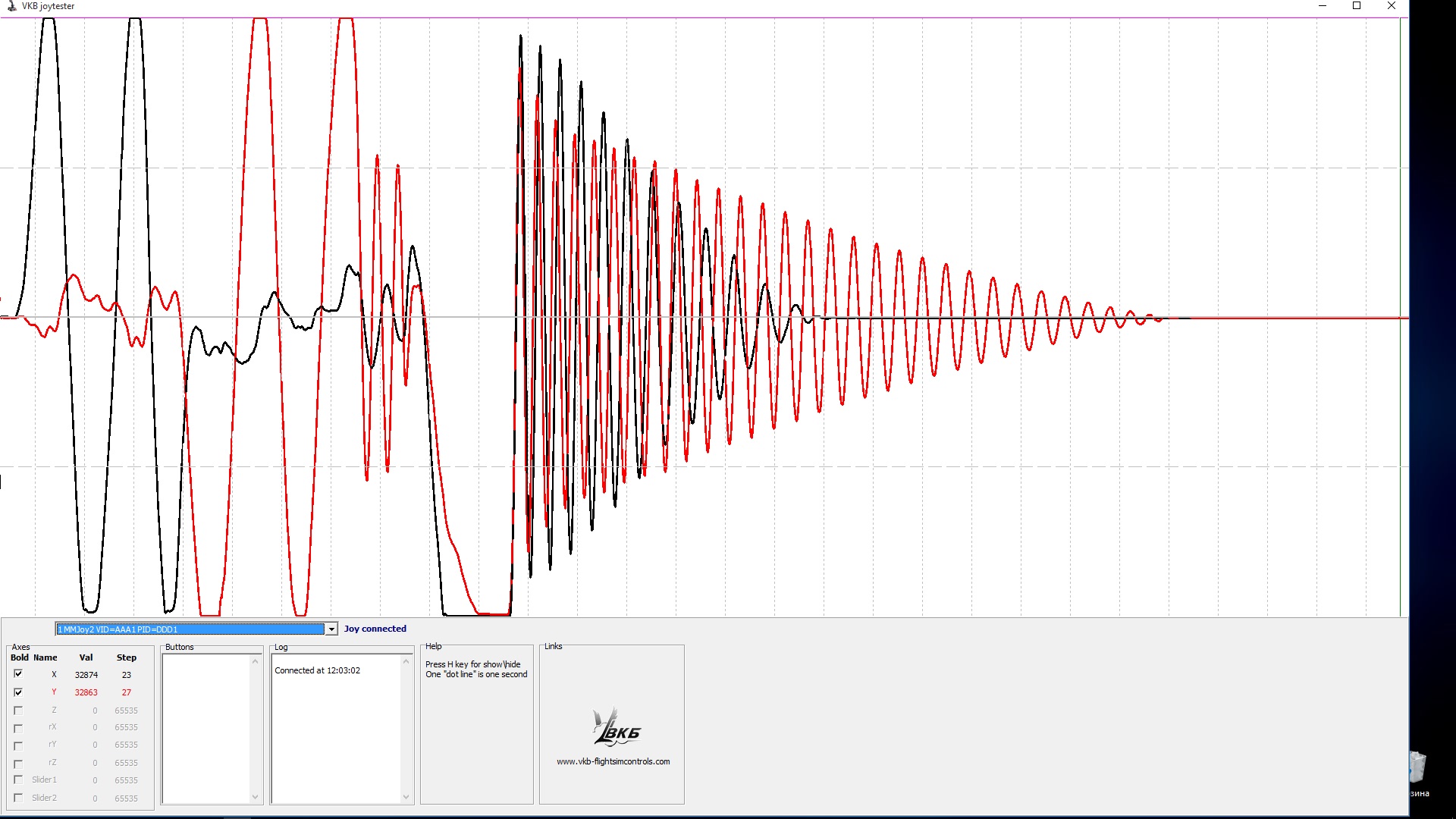
Task: Minimize the VKB joytester window
Action: point(1323,6)
